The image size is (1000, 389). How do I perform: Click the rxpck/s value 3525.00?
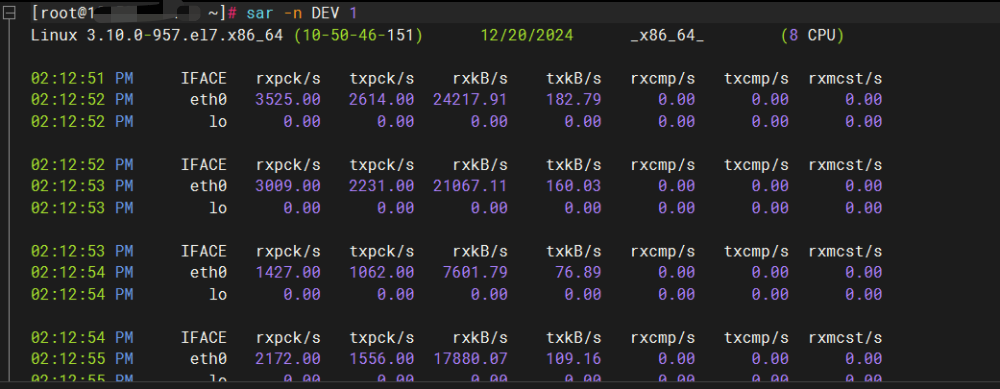[288, 99]
